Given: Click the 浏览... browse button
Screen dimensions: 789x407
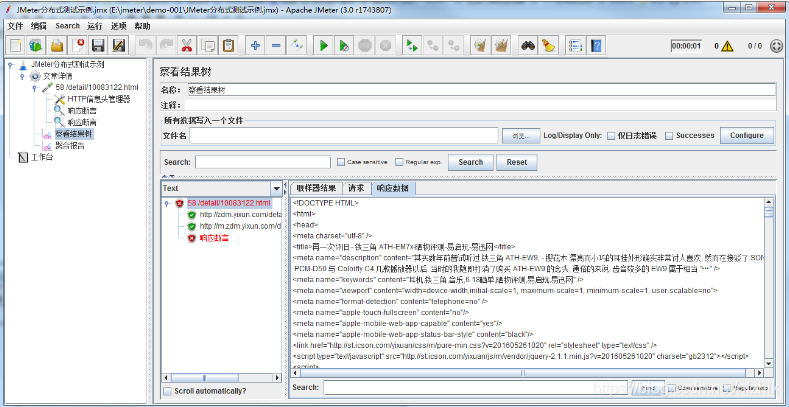Looking at the screenshot, I should pos(521,136).
